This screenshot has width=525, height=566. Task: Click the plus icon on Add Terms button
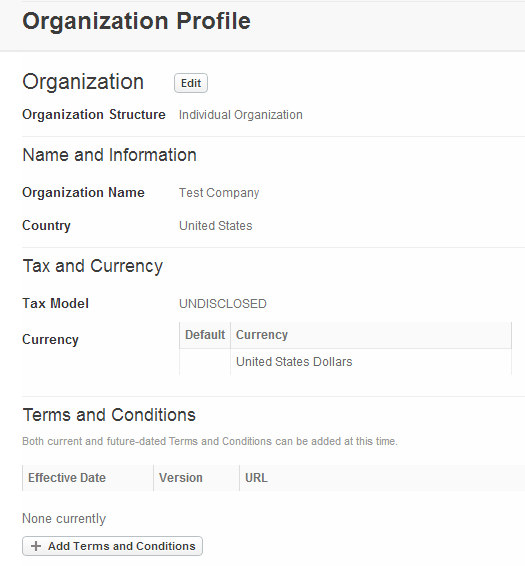[x=36, y=546]
